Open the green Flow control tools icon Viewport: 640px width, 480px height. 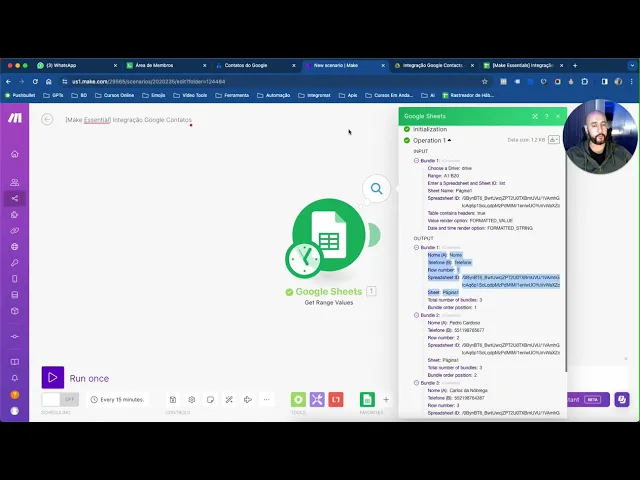pos(298,400)
